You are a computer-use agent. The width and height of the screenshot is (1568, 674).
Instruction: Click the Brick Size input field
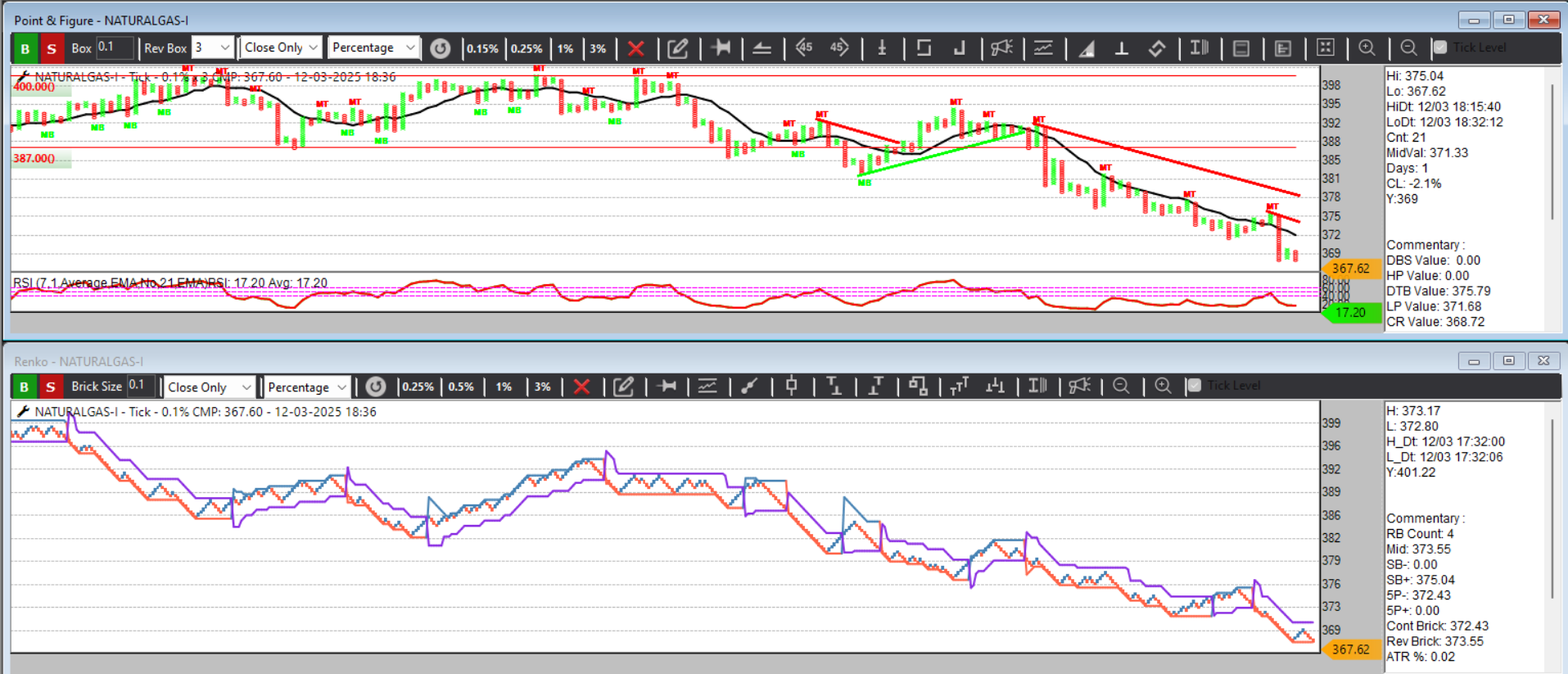pos(141,386)
